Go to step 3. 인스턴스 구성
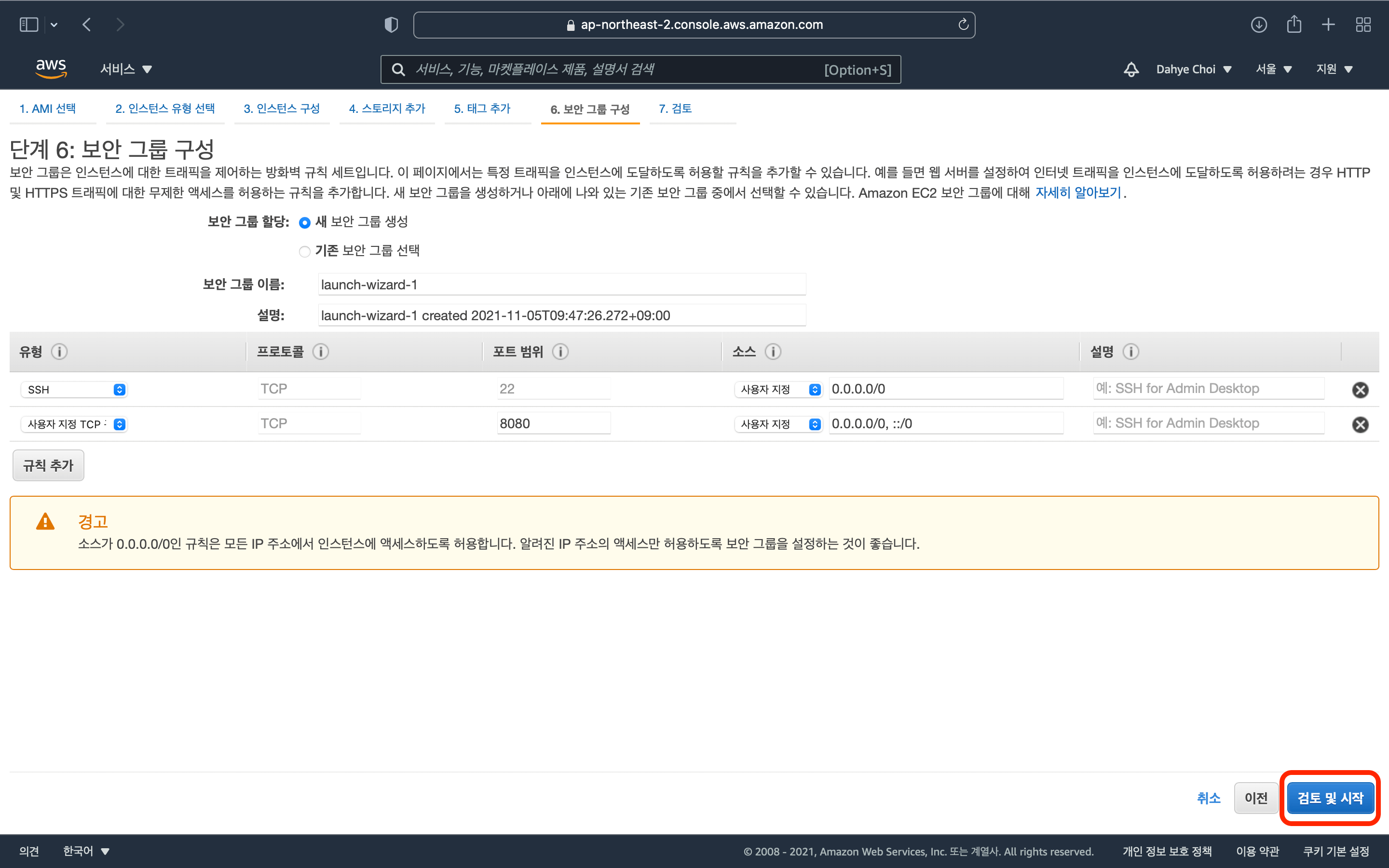This screenshot has height=868, width=1389. [x=282, y=108]
